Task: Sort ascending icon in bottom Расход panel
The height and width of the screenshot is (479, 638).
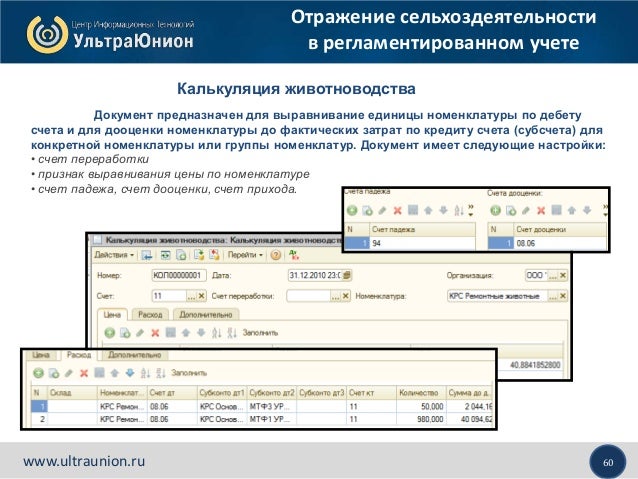Action: click(145, 373)
